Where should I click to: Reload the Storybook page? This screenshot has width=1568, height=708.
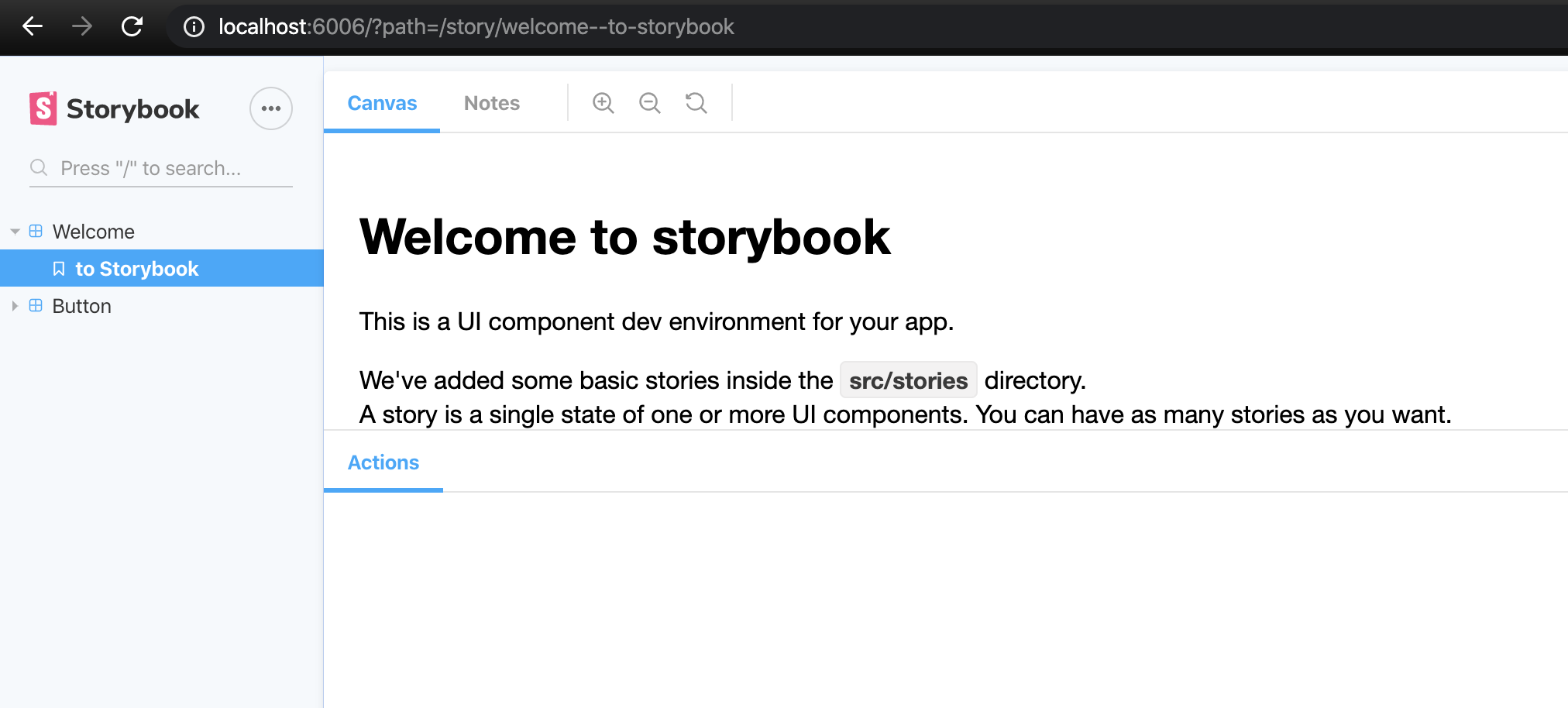(132, 26)
